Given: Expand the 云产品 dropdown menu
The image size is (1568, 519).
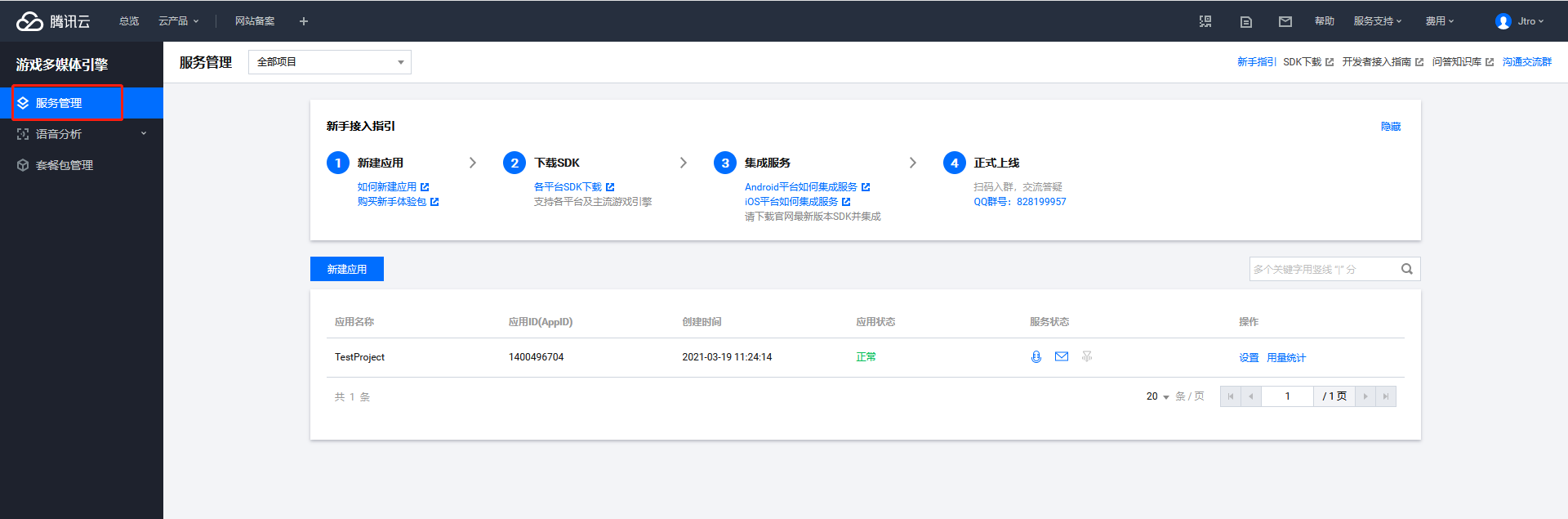Looking at the screenshot, I should (178, 21).
